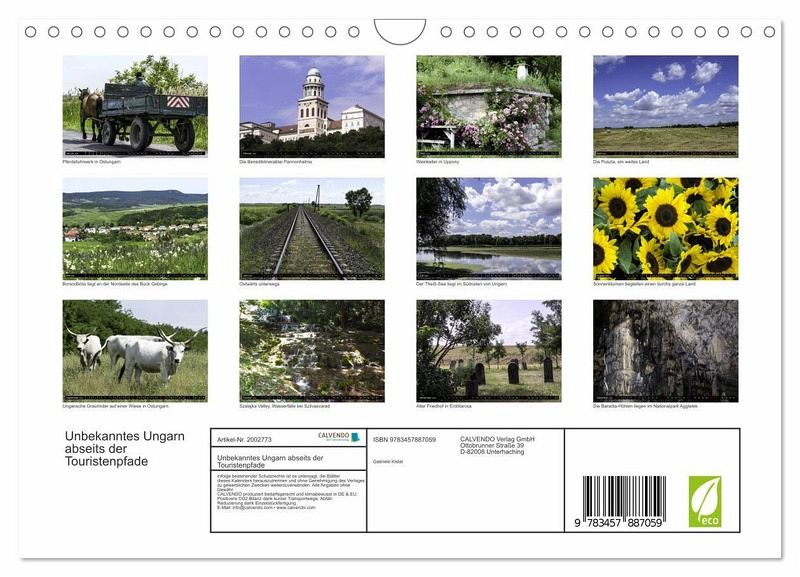This screenshot has width=800, height=577.
Task: Open the sunflowers photo
Action: (665, 229)
